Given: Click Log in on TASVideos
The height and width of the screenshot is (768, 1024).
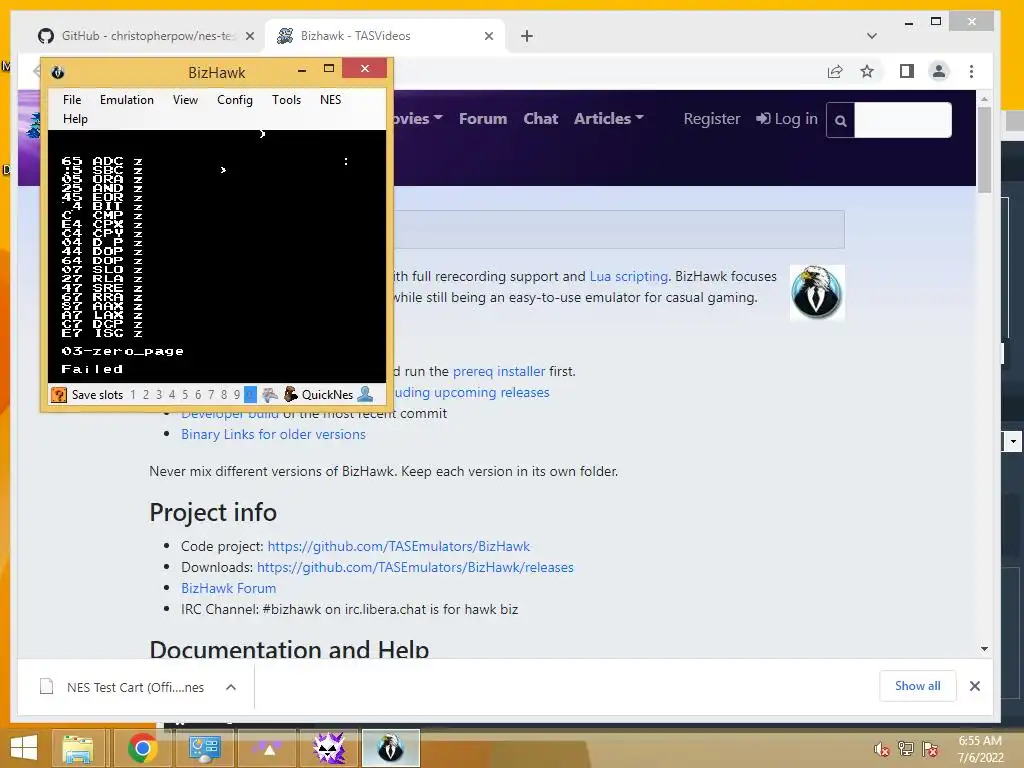Looking at the screenshot, I should pos(787,119).
